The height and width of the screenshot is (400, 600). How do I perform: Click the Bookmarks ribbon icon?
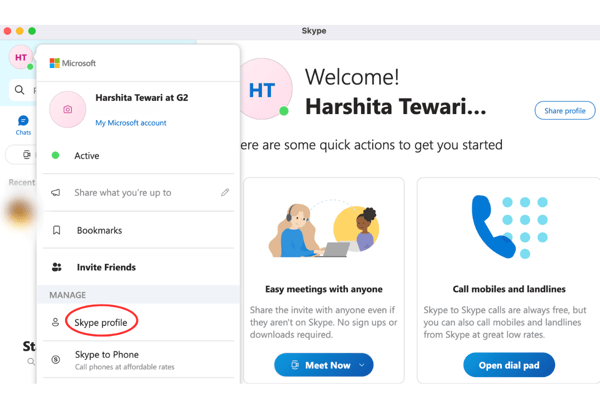[56, 230]
